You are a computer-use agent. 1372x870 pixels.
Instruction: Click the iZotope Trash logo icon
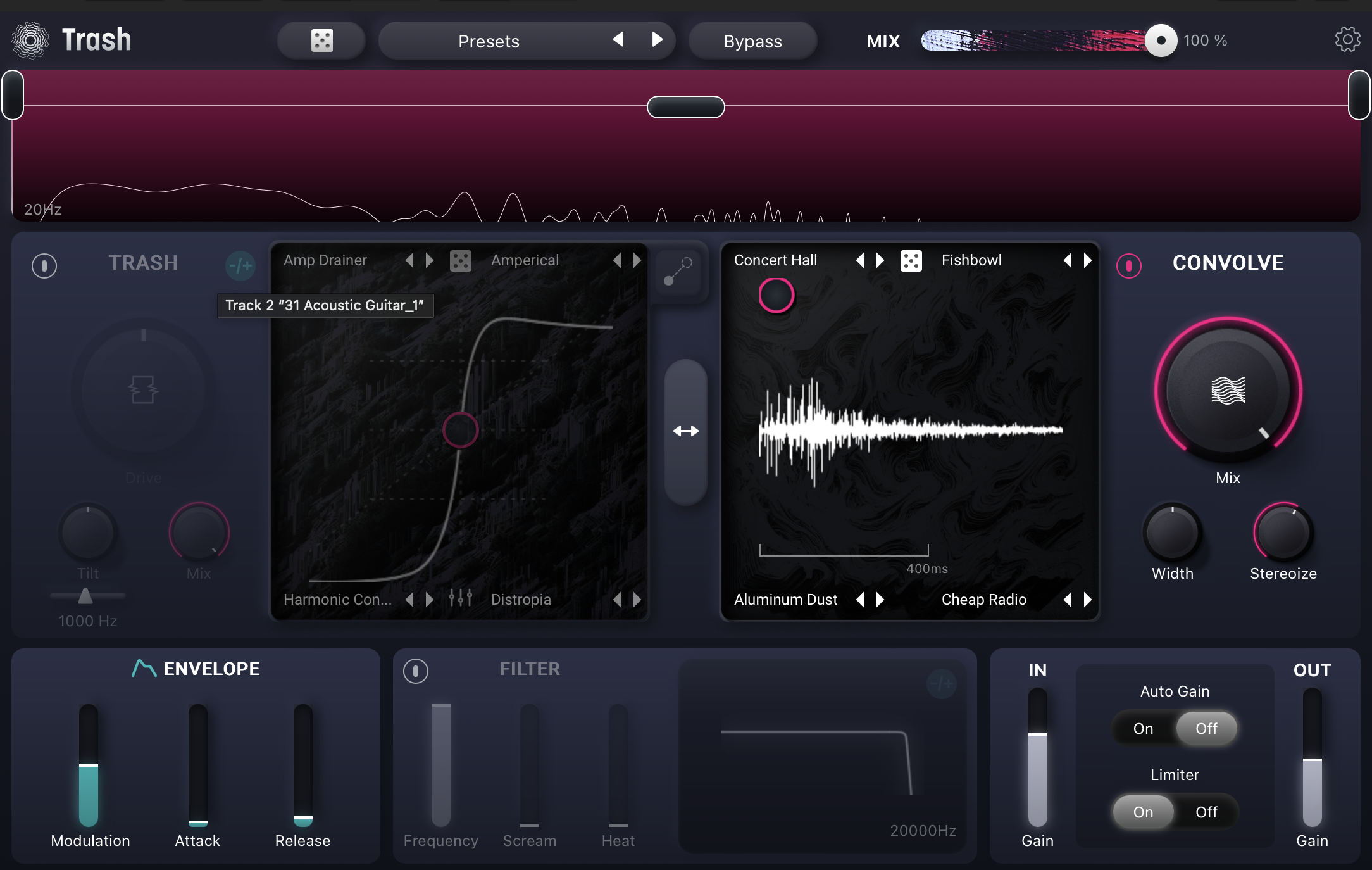(x=30, y=40)
